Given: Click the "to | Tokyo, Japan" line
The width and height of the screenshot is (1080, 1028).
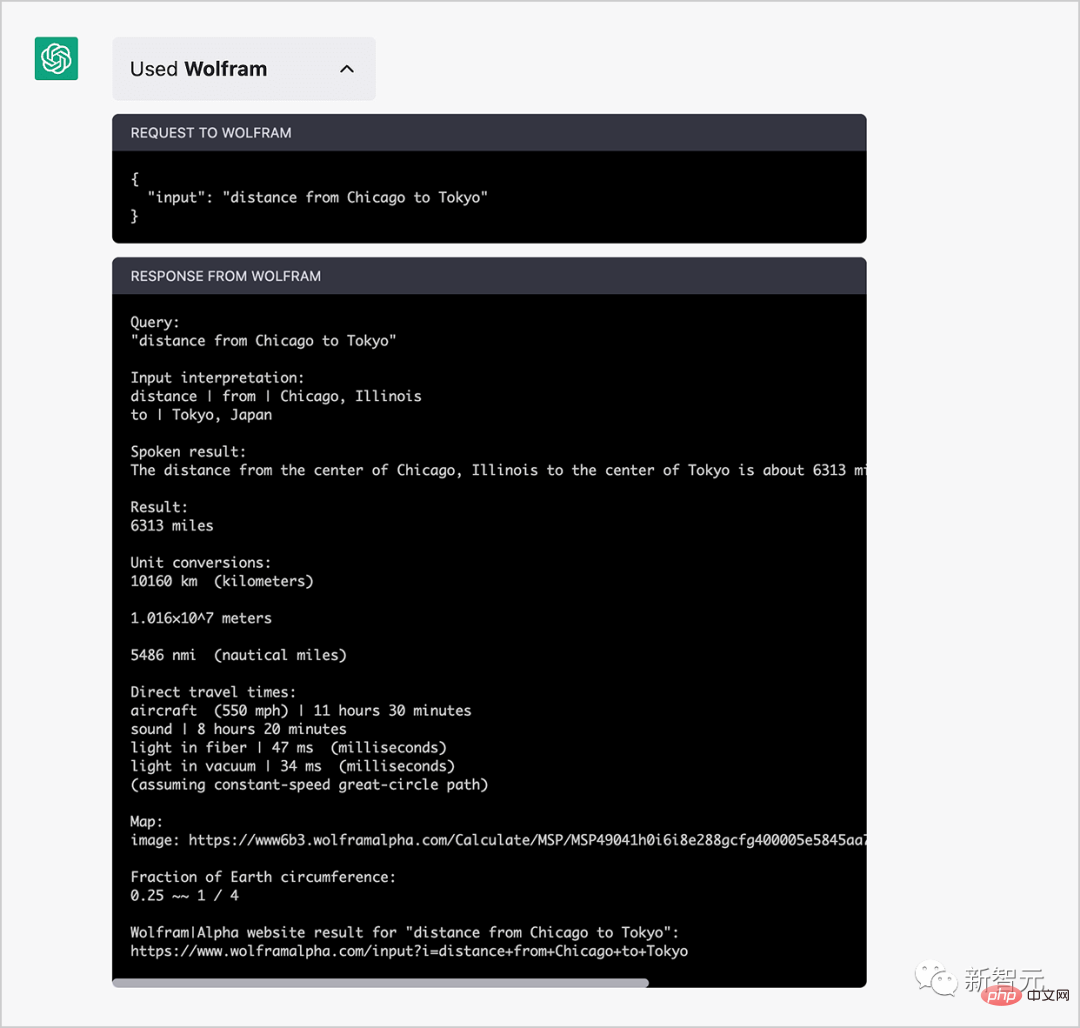Looking at the screenshot, I should (201, 415).
